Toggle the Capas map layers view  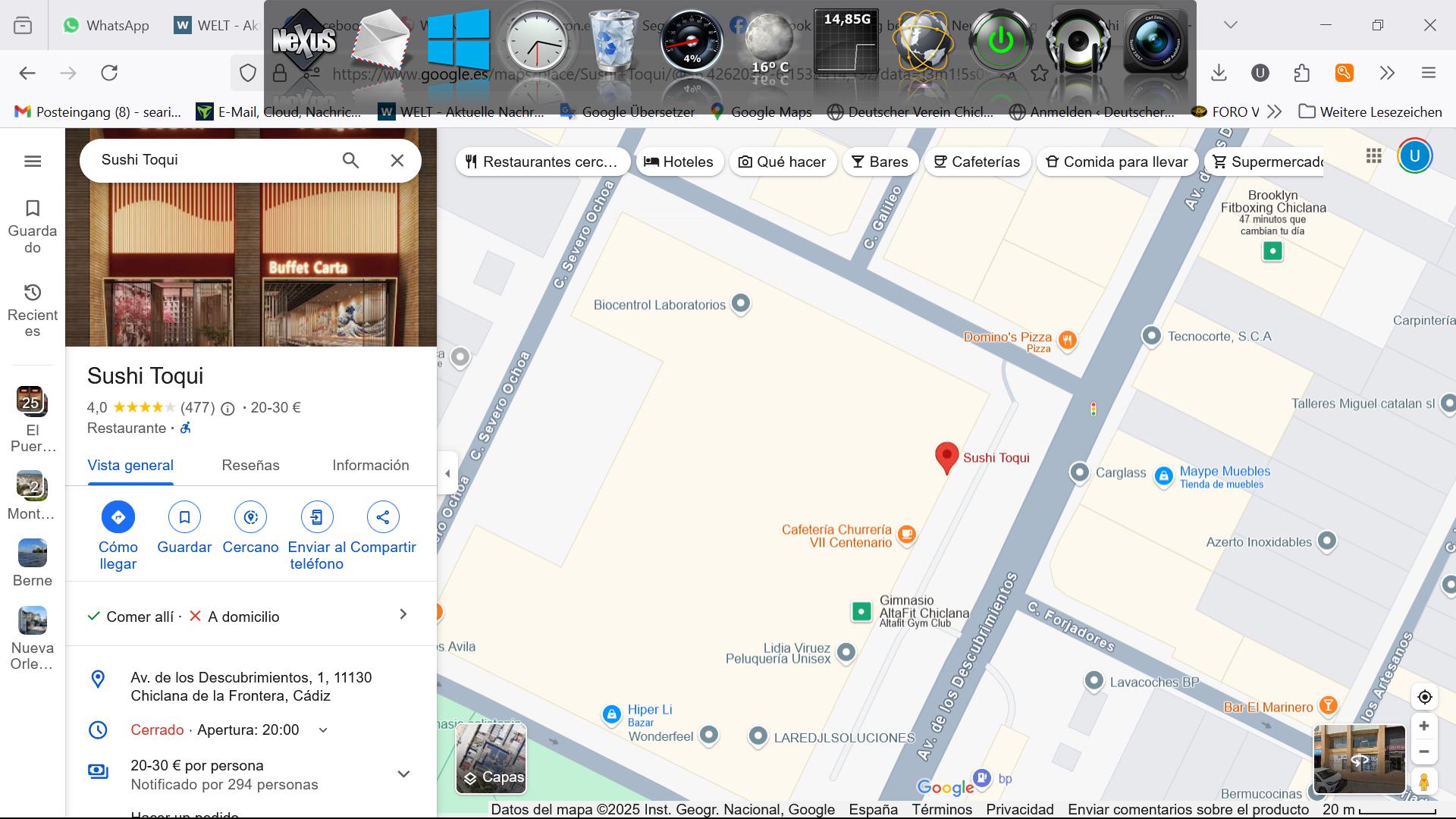(491, 758)
